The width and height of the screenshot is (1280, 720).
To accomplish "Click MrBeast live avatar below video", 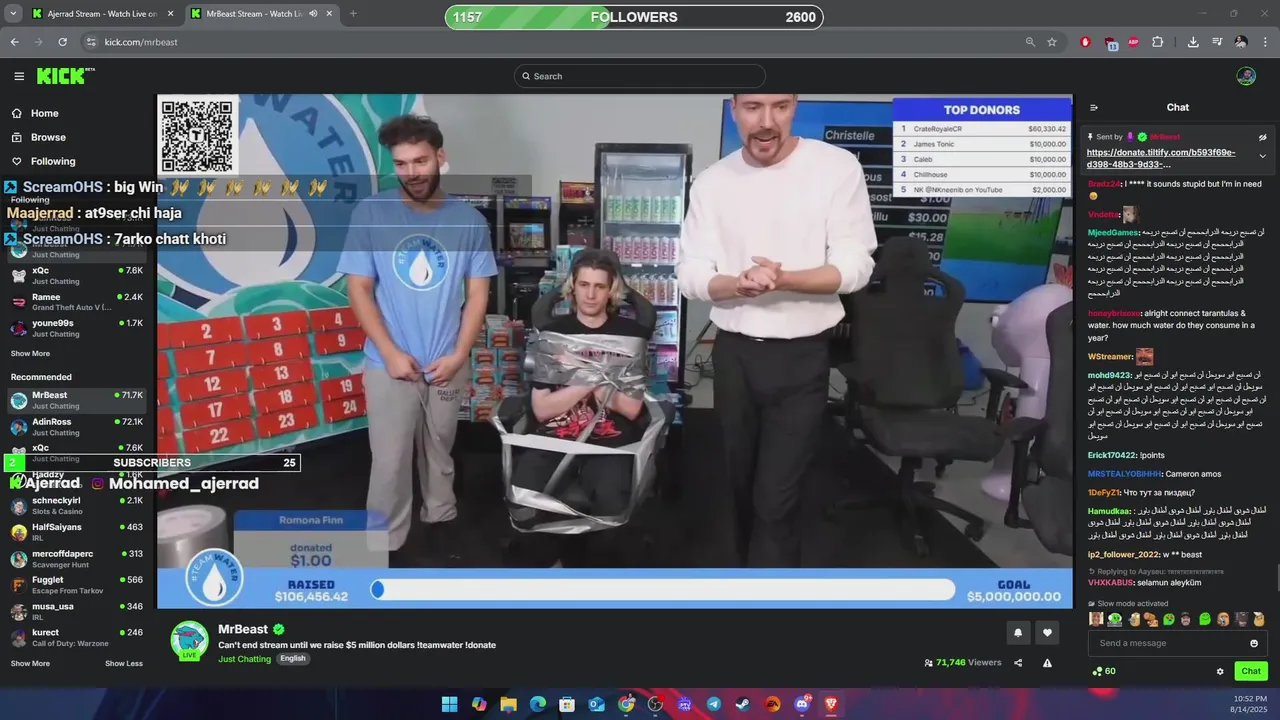I will coord(189,641).
